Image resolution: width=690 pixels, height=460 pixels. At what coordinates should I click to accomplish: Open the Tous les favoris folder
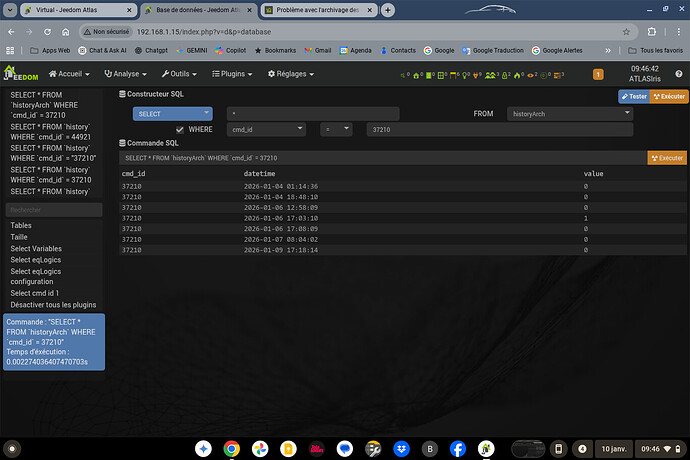pos(656,51)
